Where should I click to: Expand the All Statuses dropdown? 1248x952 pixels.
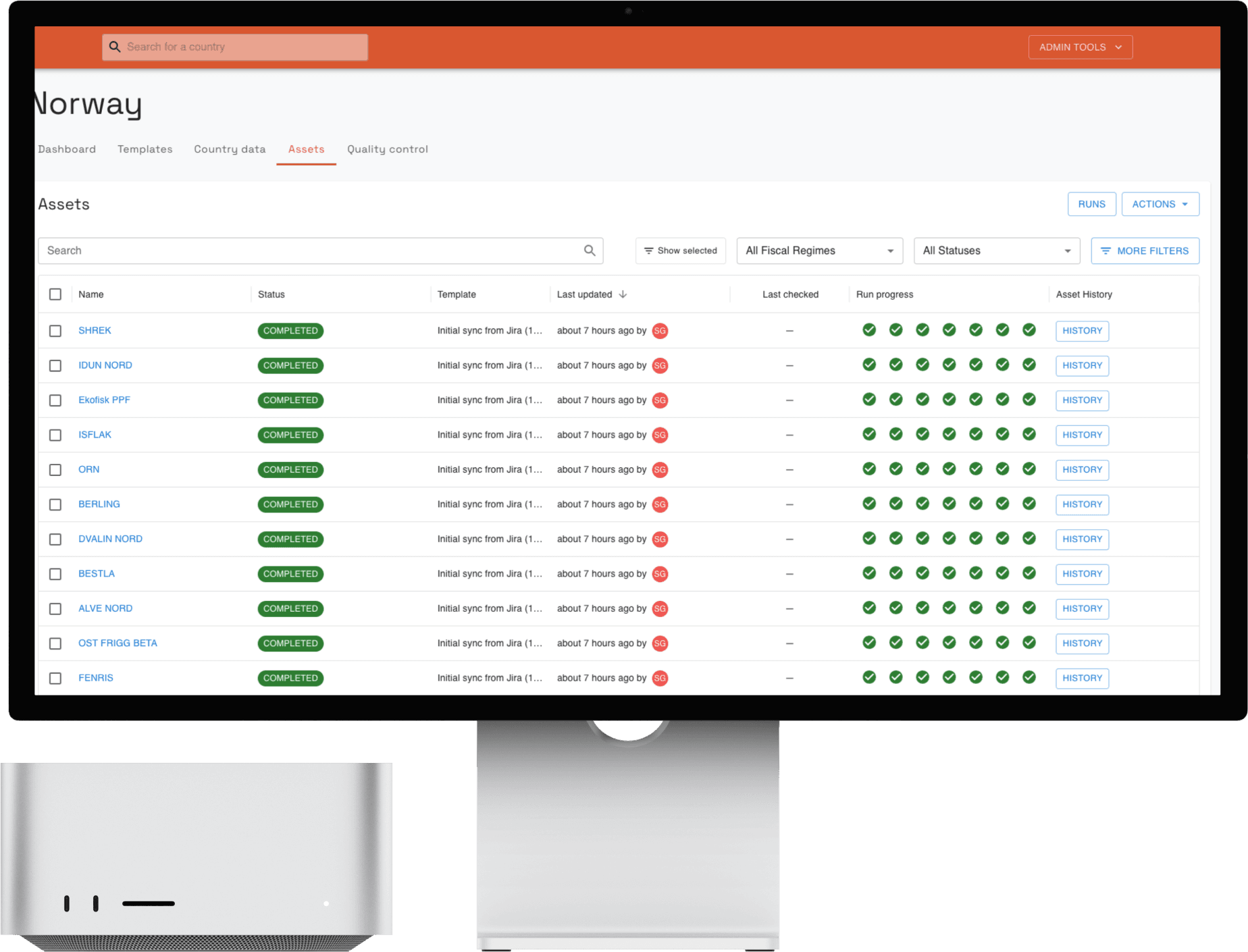click(996, 250)
